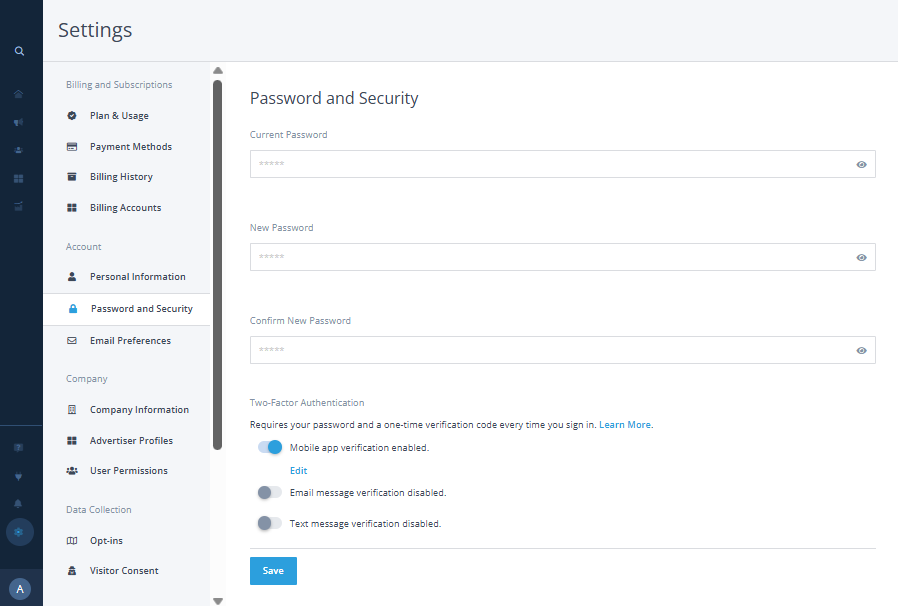Enable text message verification
The image size is (898, 606).
tap(269, 523)
